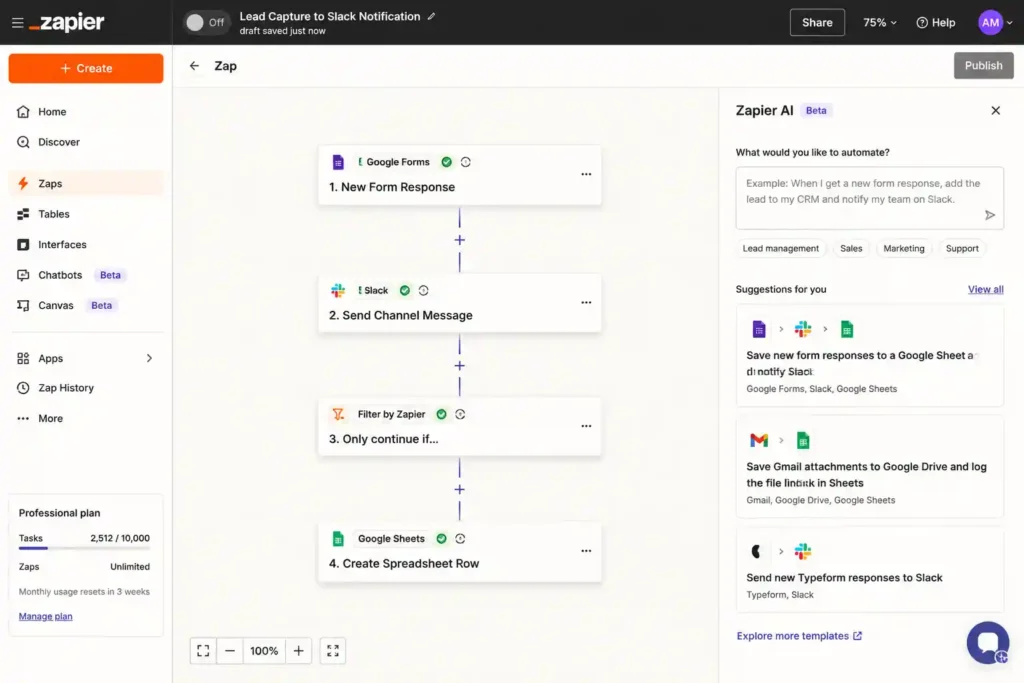The height and width of the screenshot is (683, 1024).
Task: Click the Share button
Action: [817, 22]
